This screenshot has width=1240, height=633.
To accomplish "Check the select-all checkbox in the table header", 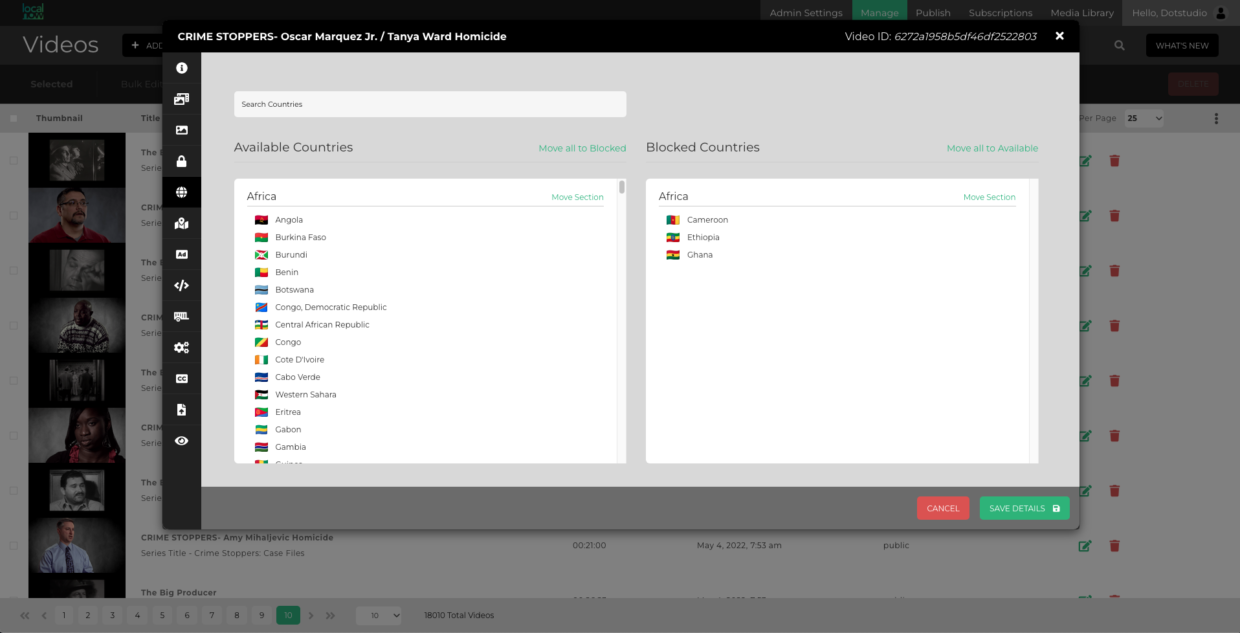I will 13,117.
